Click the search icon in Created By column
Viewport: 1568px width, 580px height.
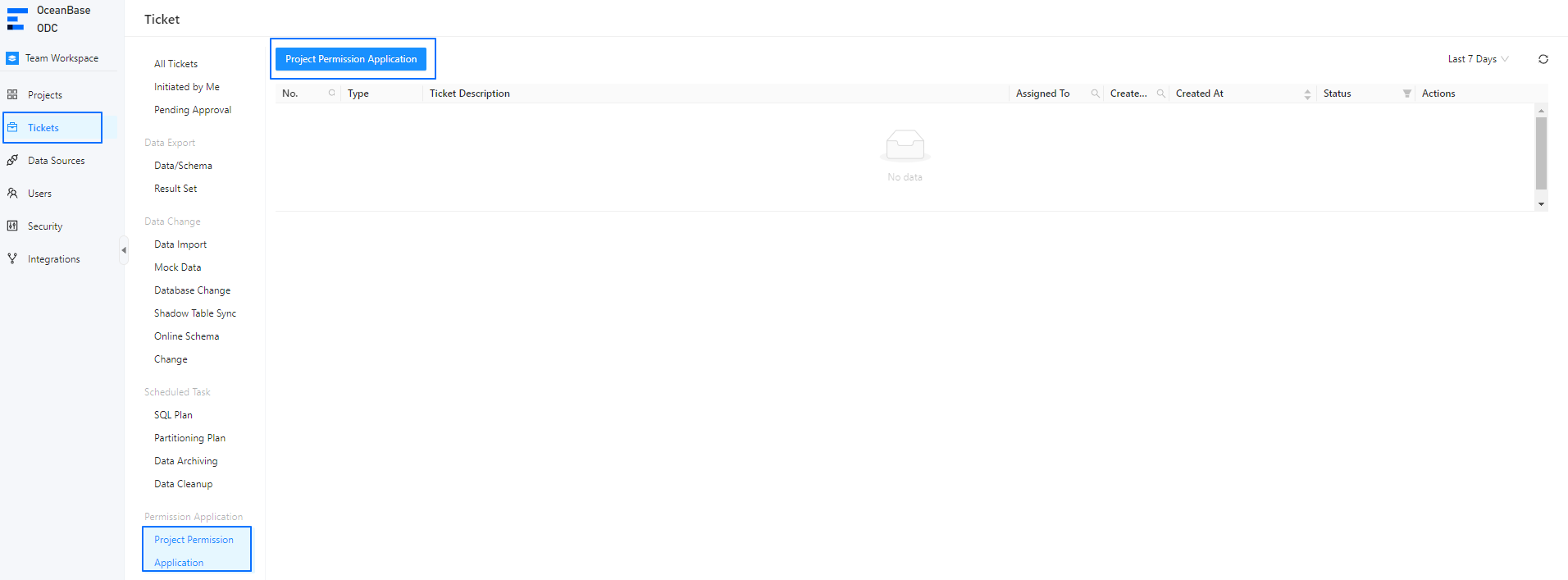coord(1160,94)
